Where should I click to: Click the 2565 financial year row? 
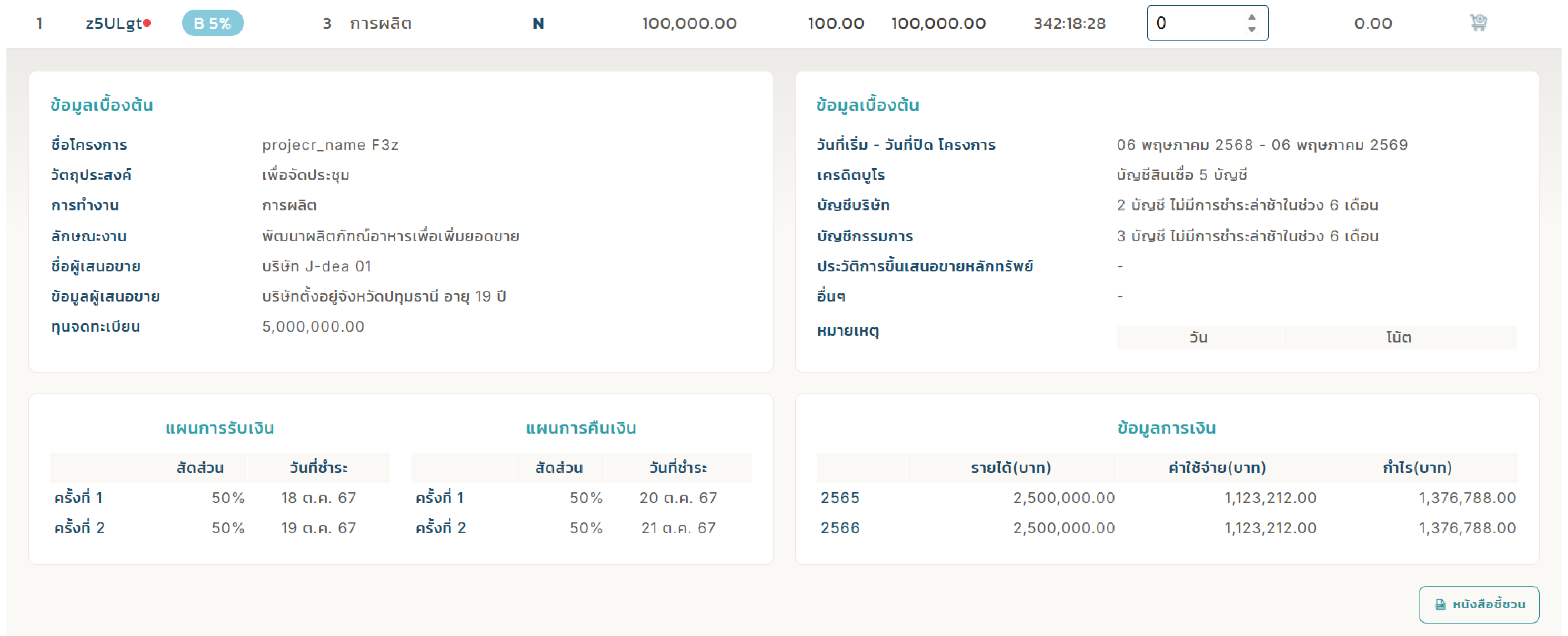coord(1167,498)
